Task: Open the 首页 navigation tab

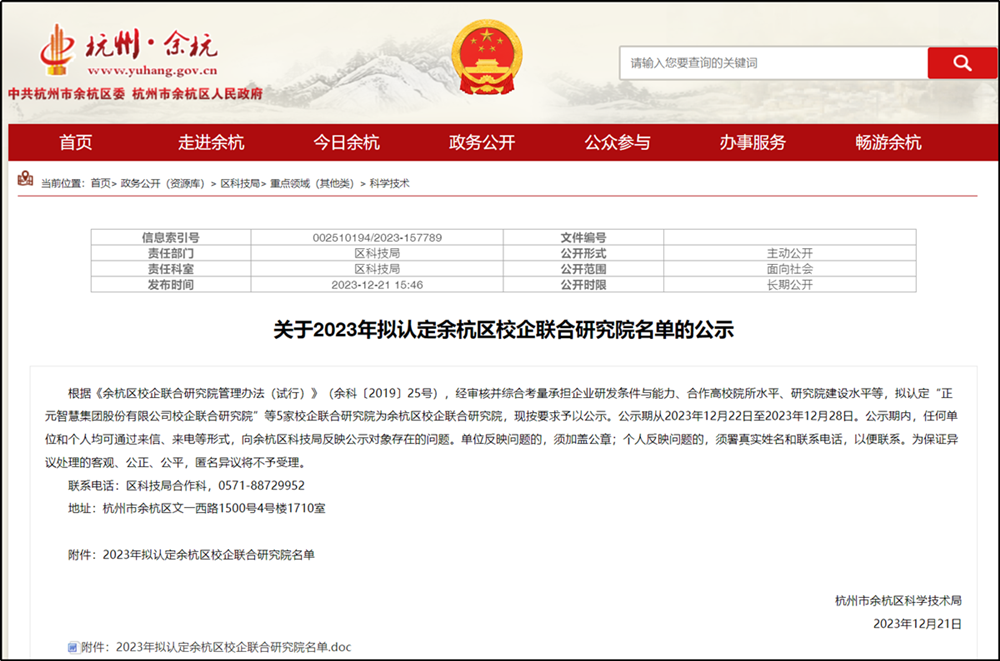Action: [76, 142]
